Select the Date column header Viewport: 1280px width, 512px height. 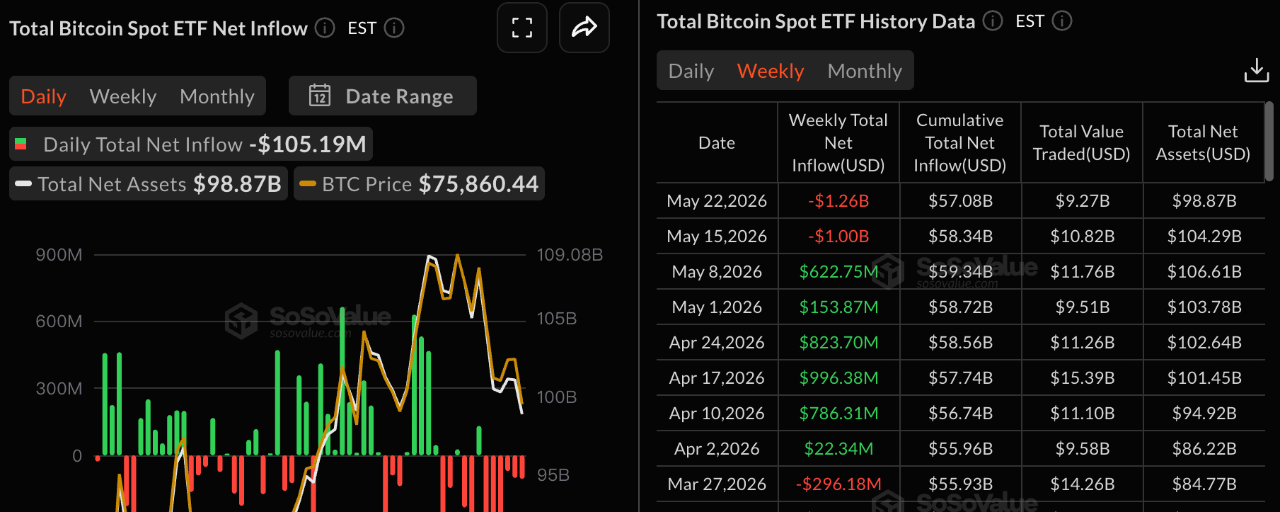point(717,143)
